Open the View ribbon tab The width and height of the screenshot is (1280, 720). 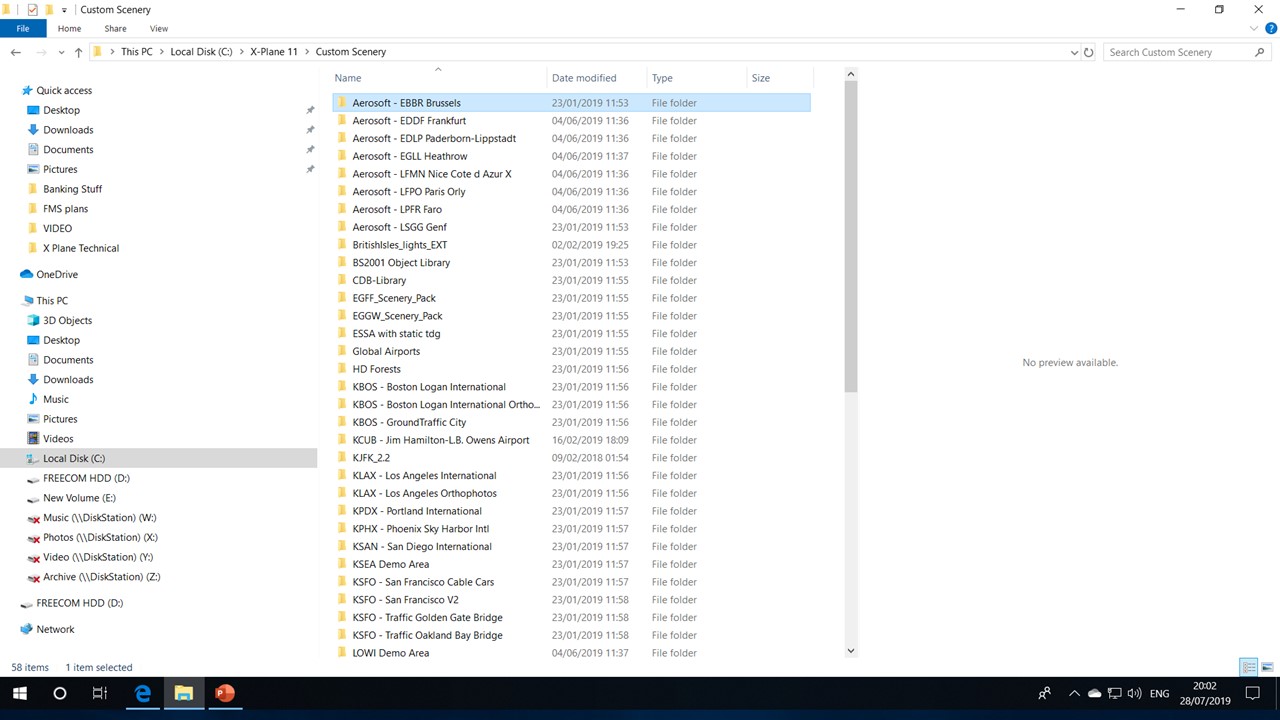pos(159,29)
